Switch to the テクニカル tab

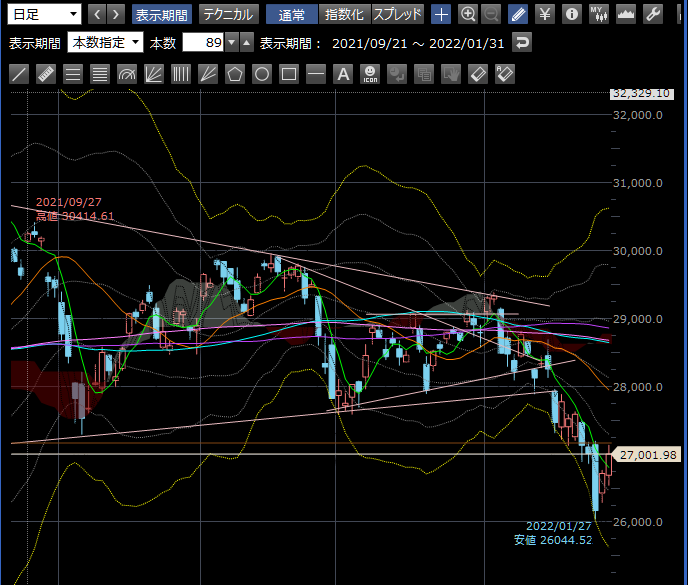pos(228,14)
